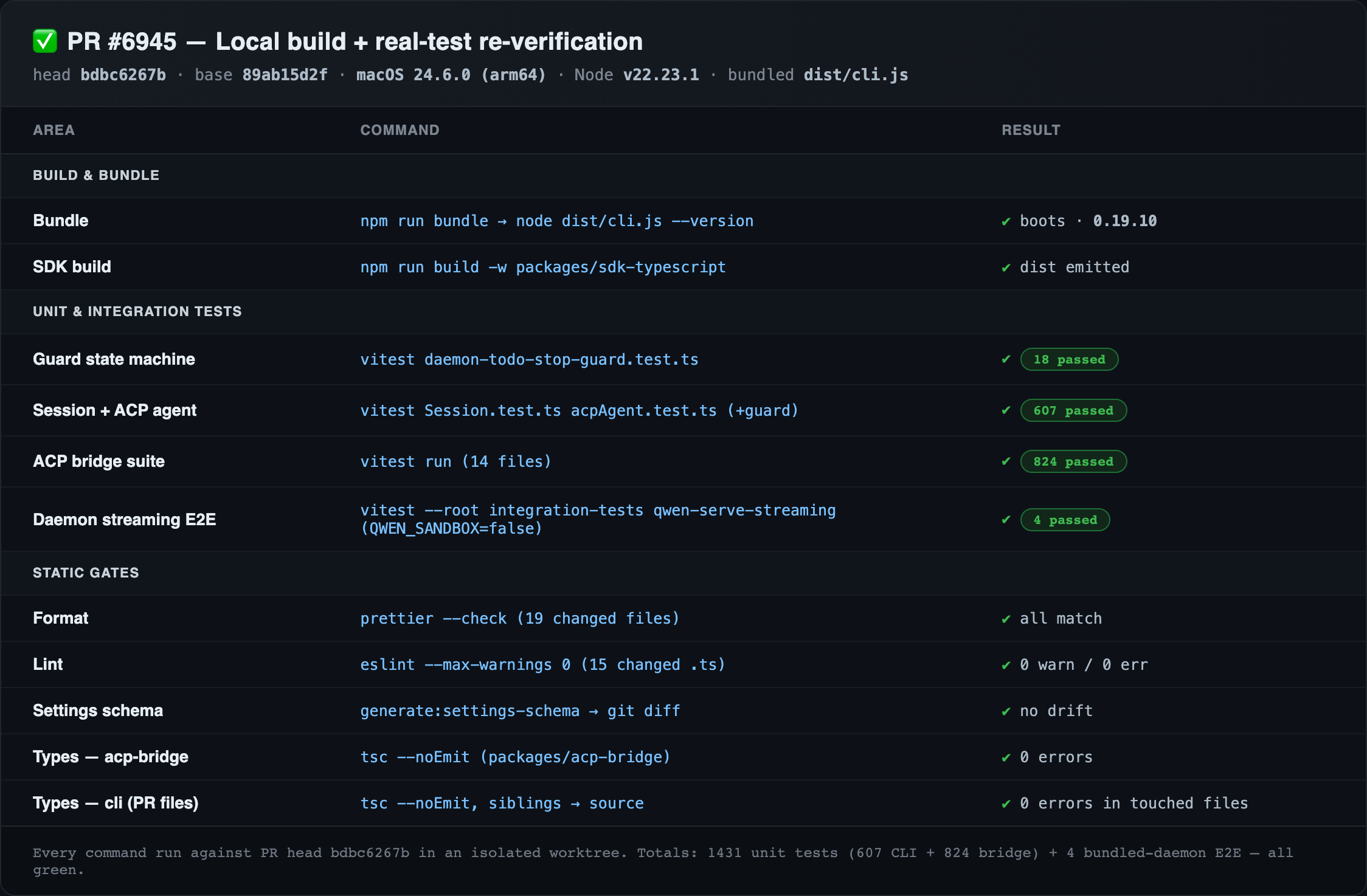Click the 'Types — acp-bridge' area label

pos(111,757)
